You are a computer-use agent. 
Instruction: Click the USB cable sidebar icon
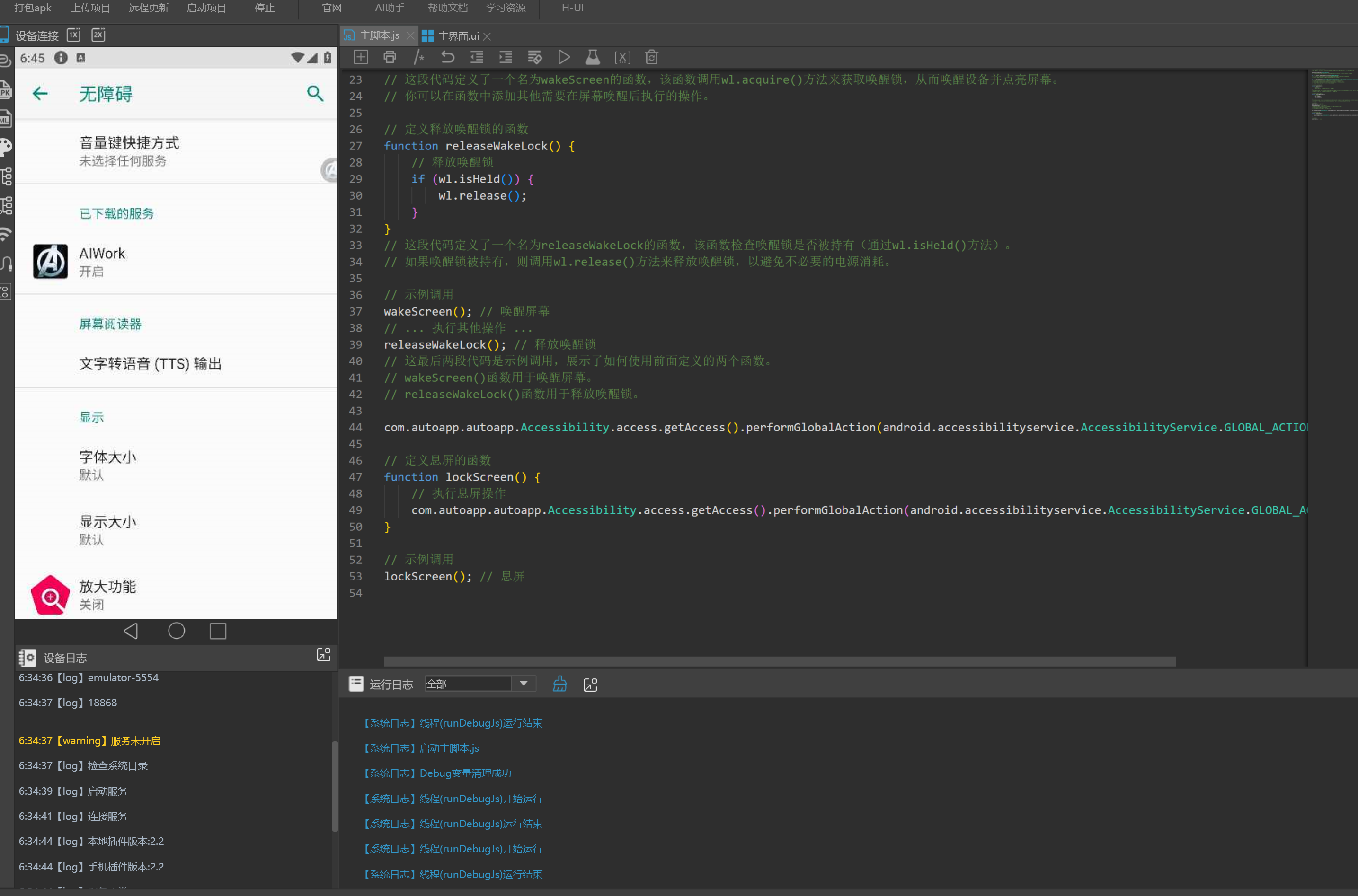tap(6, 264)
